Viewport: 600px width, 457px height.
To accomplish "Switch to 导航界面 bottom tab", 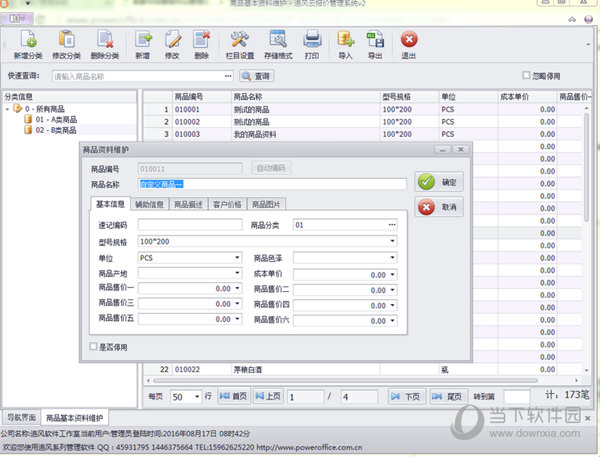I will click(21, 417).
